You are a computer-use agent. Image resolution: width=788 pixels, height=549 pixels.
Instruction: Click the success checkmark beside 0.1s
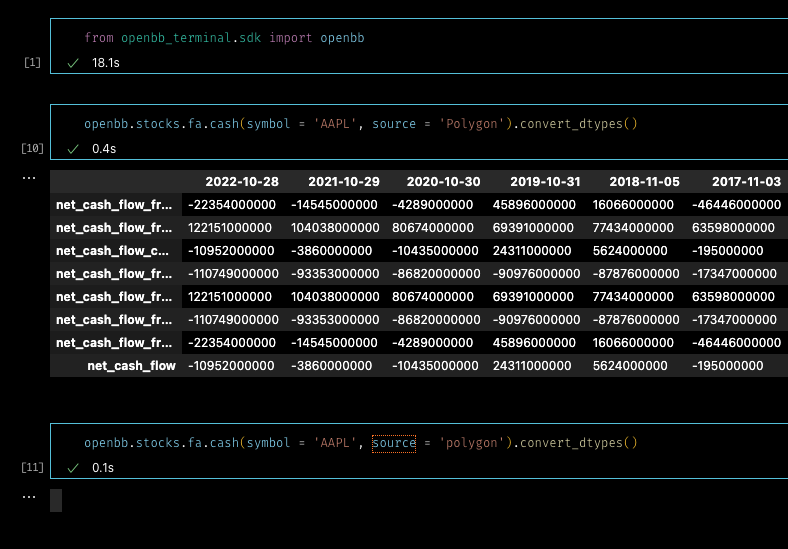point(73,468)
